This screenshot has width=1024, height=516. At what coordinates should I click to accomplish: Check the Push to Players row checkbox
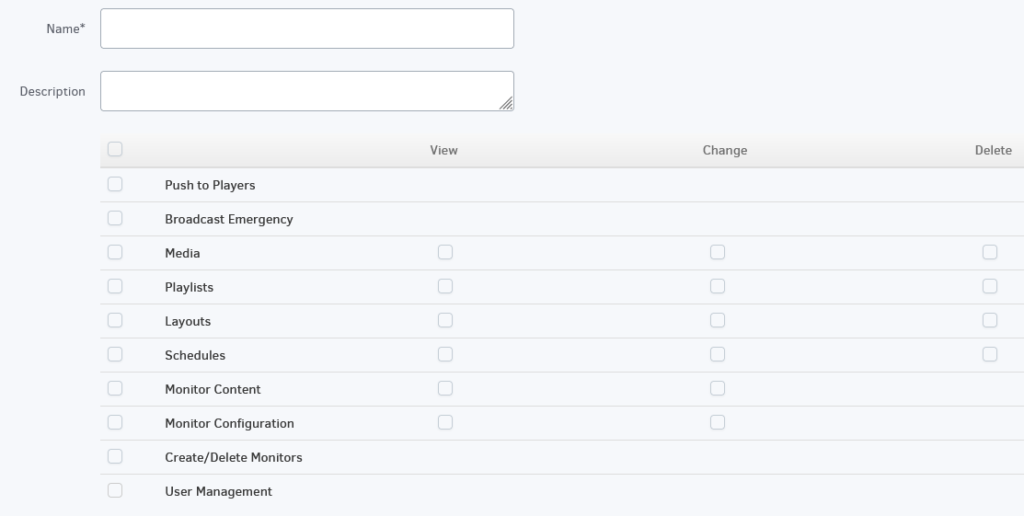[x=115, y=184]
